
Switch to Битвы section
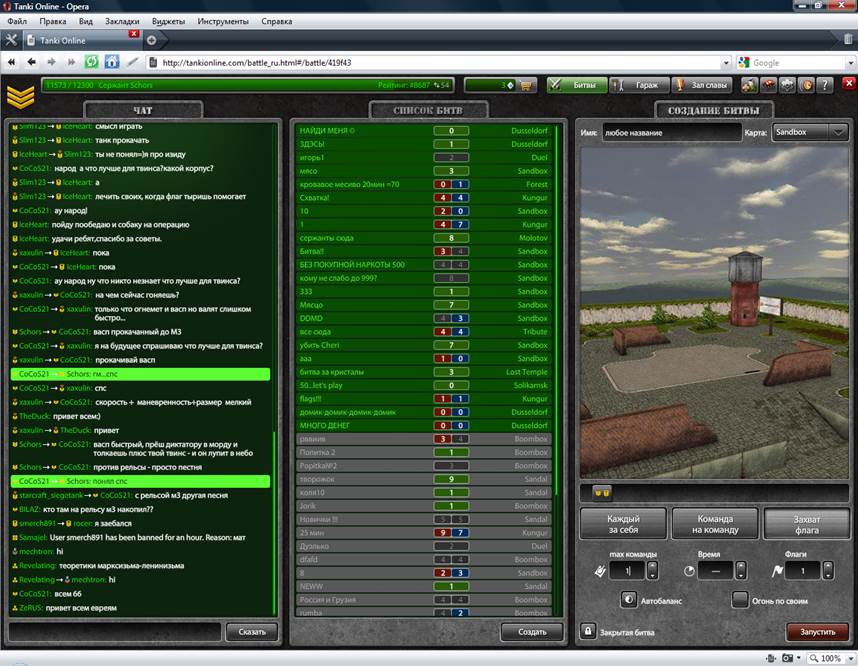pyautogui.click(x=577, y=85)
